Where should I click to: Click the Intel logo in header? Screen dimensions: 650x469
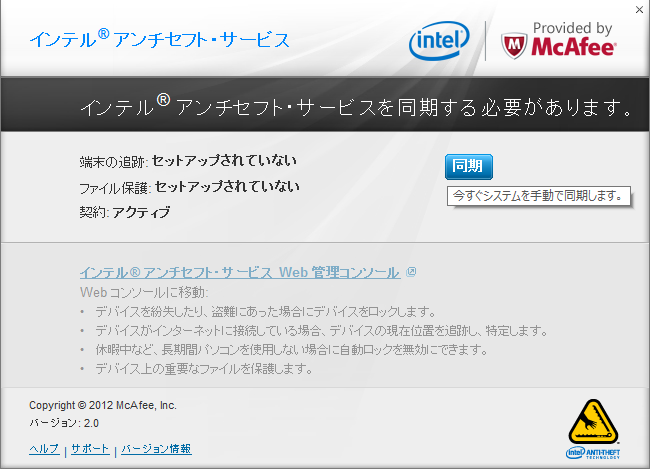click(x=439, y=41)
